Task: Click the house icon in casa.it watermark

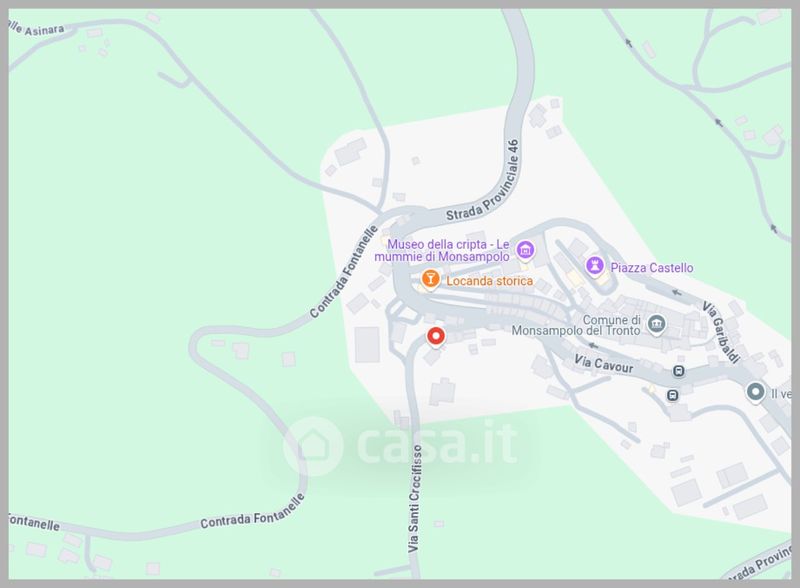Action: coord(313,446)
